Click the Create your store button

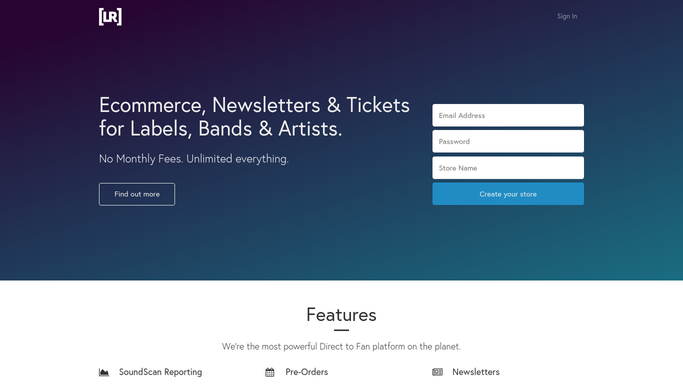tap(508, 194)
